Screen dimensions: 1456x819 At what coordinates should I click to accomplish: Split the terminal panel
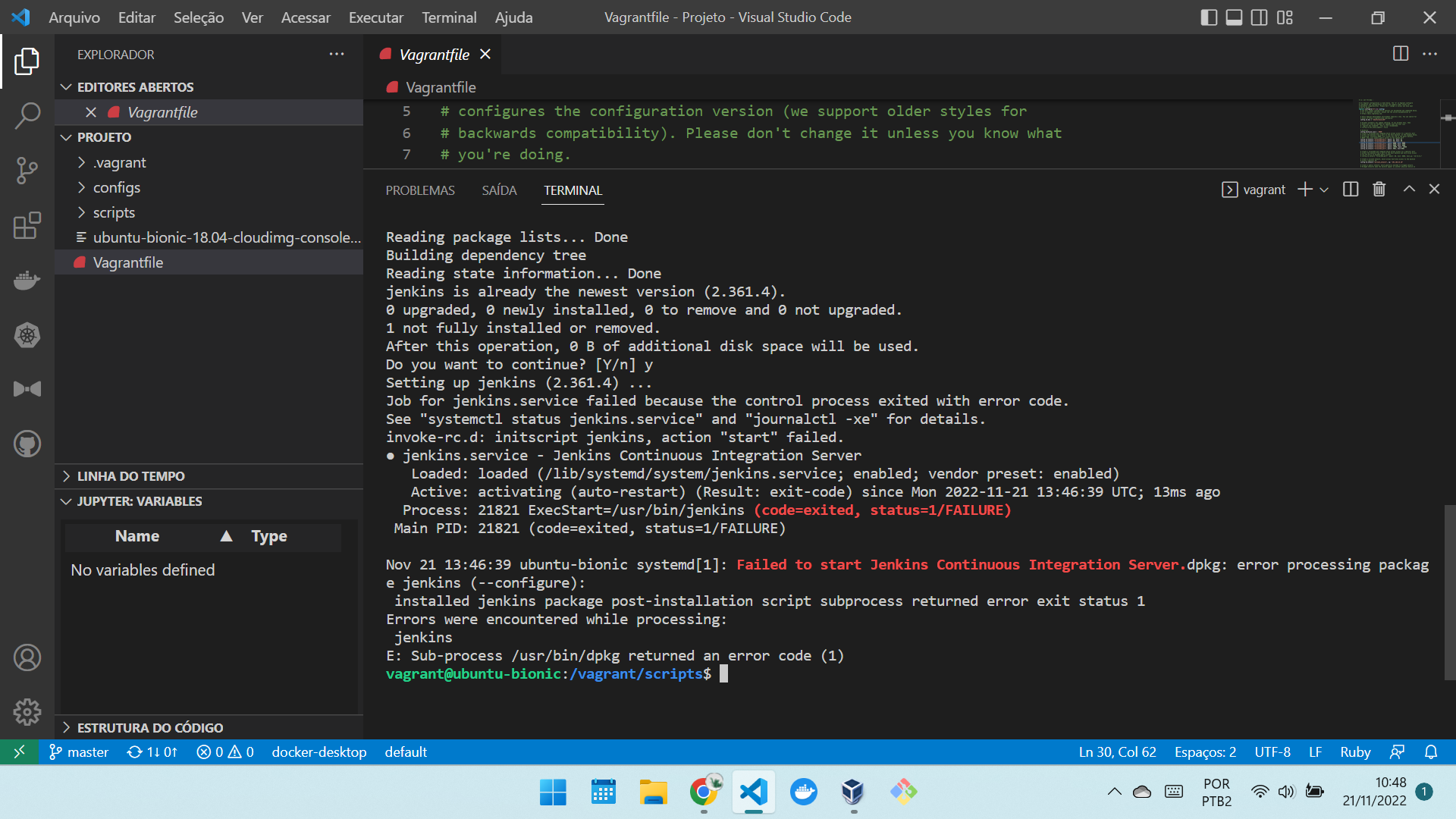(x=1351, y=190)
